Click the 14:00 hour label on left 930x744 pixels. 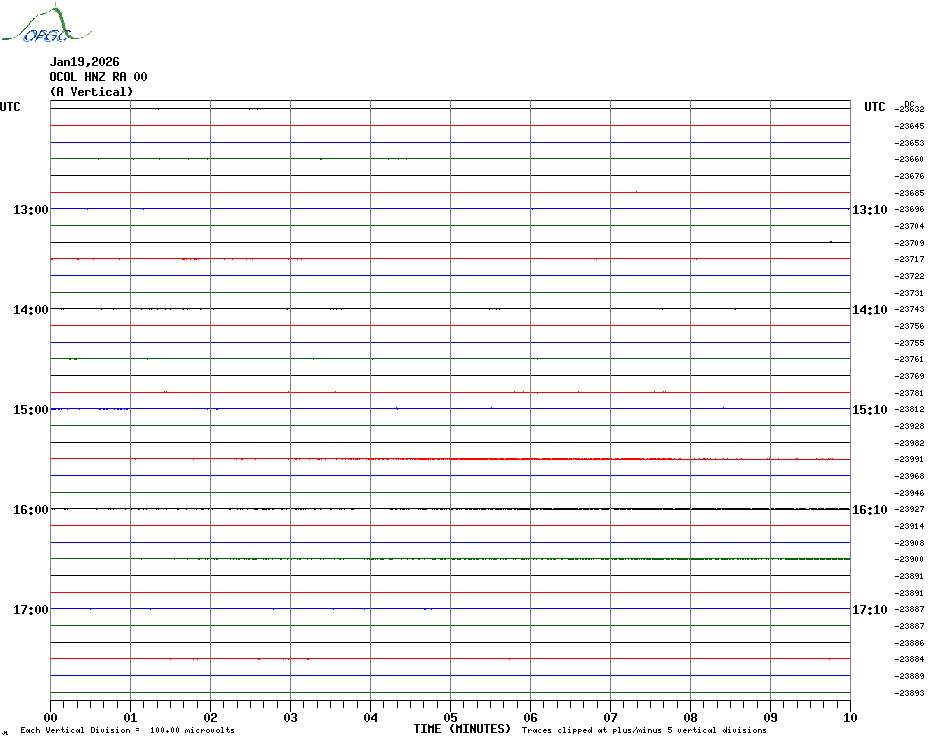pyautogui.click(x=30, y=310)
